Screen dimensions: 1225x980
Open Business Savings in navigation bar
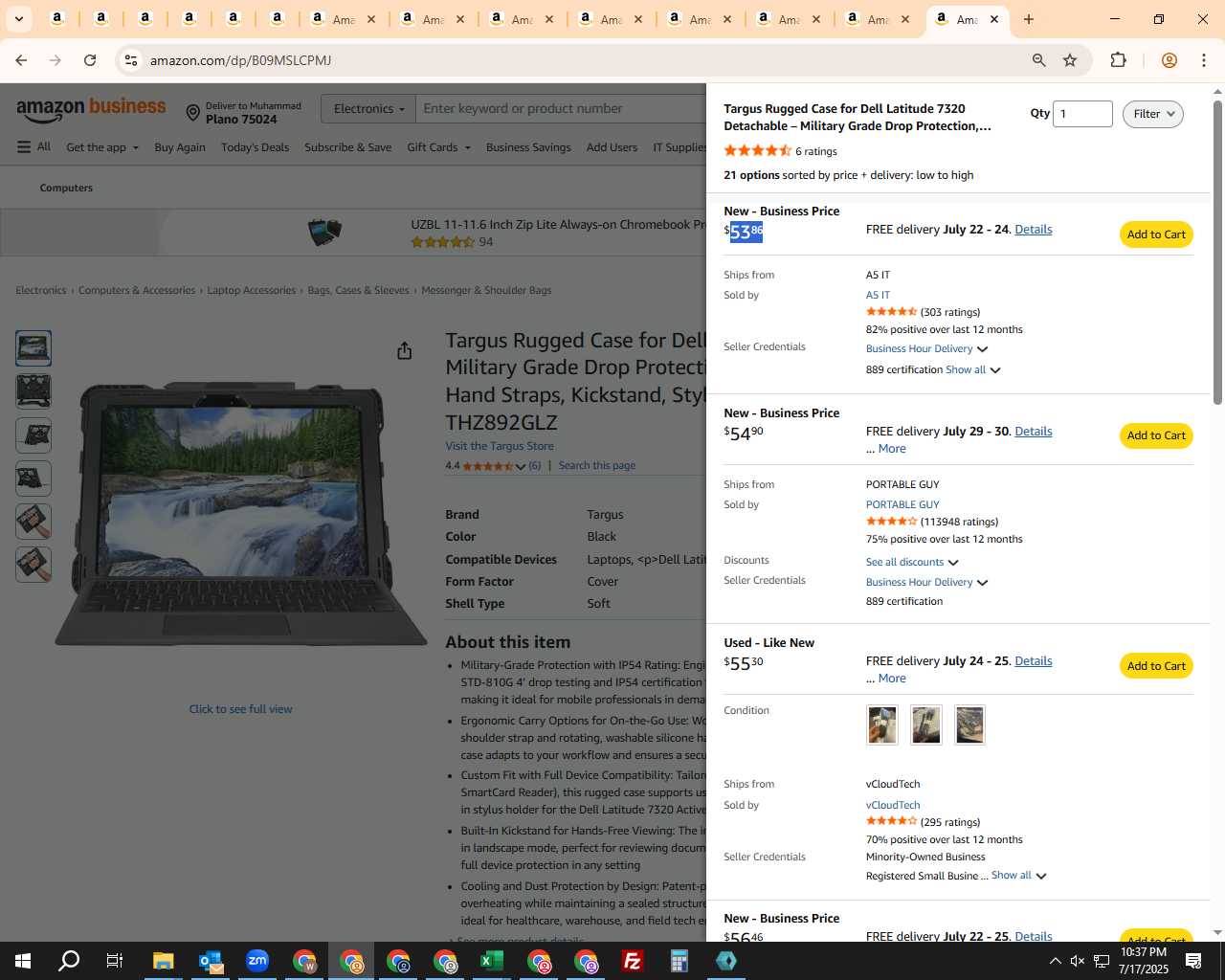pos(528,147)
